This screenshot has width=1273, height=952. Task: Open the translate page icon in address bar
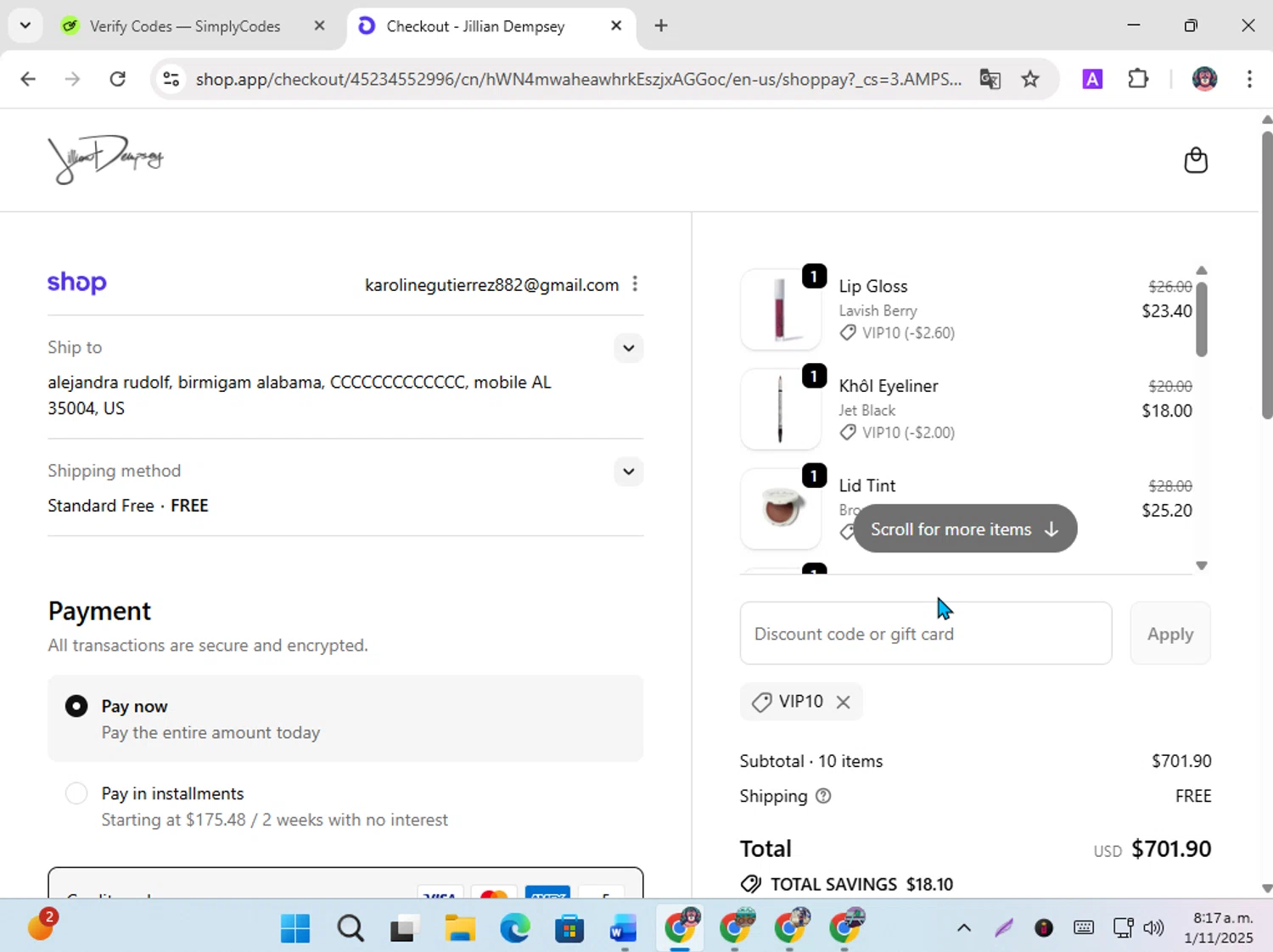990,79
